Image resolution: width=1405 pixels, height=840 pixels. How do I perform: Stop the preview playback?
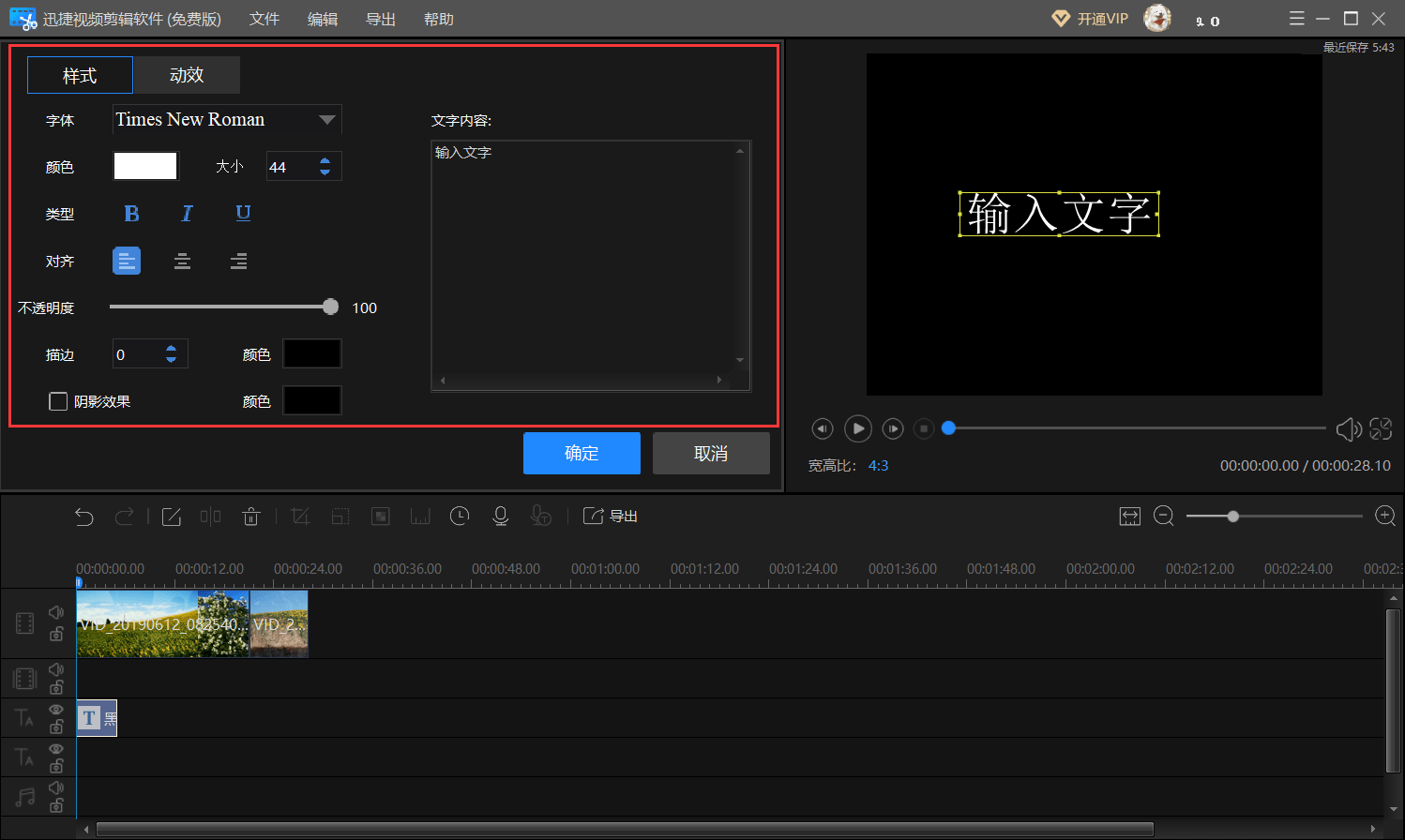click(924, 428)
